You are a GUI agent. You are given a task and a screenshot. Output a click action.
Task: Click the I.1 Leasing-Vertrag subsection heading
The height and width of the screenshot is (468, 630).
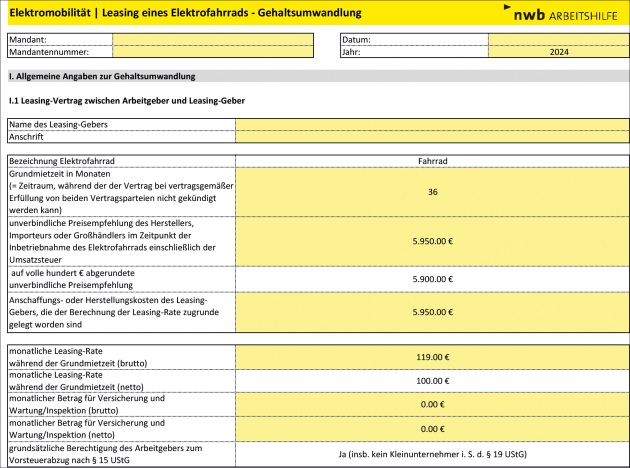tap(126, 100)
